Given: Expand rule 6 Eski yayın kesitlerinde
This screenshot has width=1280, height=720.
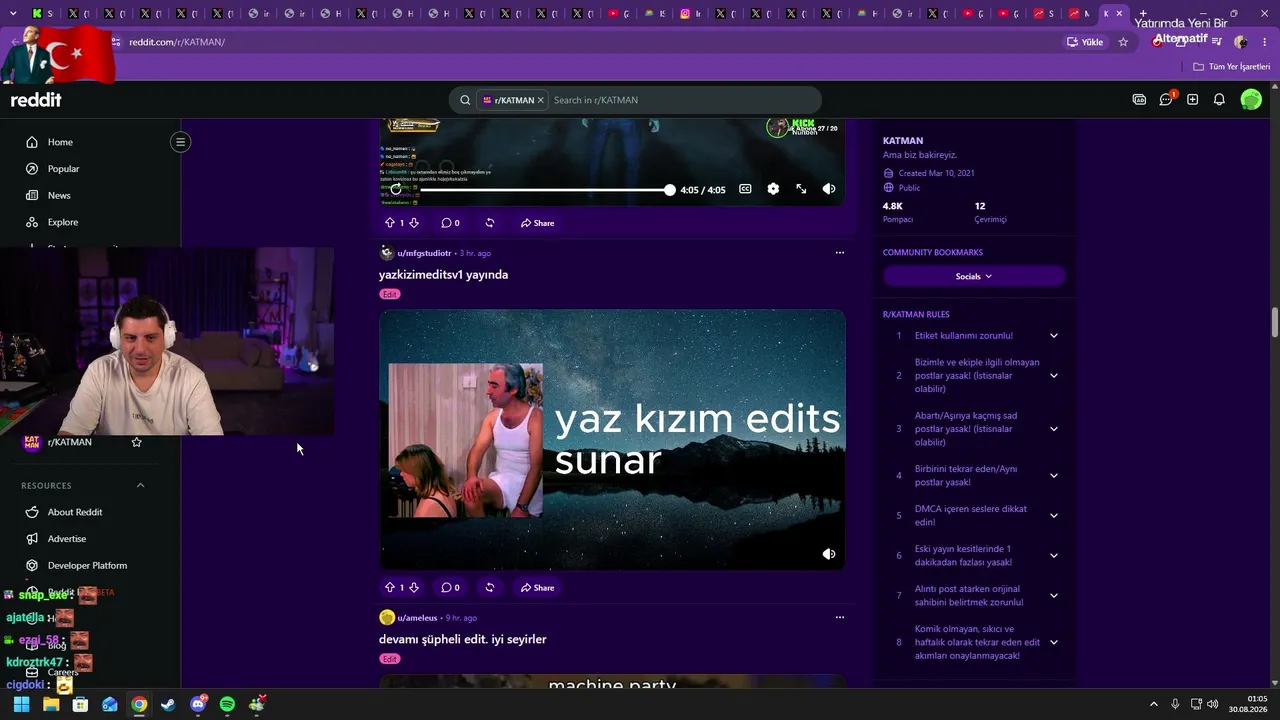Looking at the screenshot, I should 1053,556.
